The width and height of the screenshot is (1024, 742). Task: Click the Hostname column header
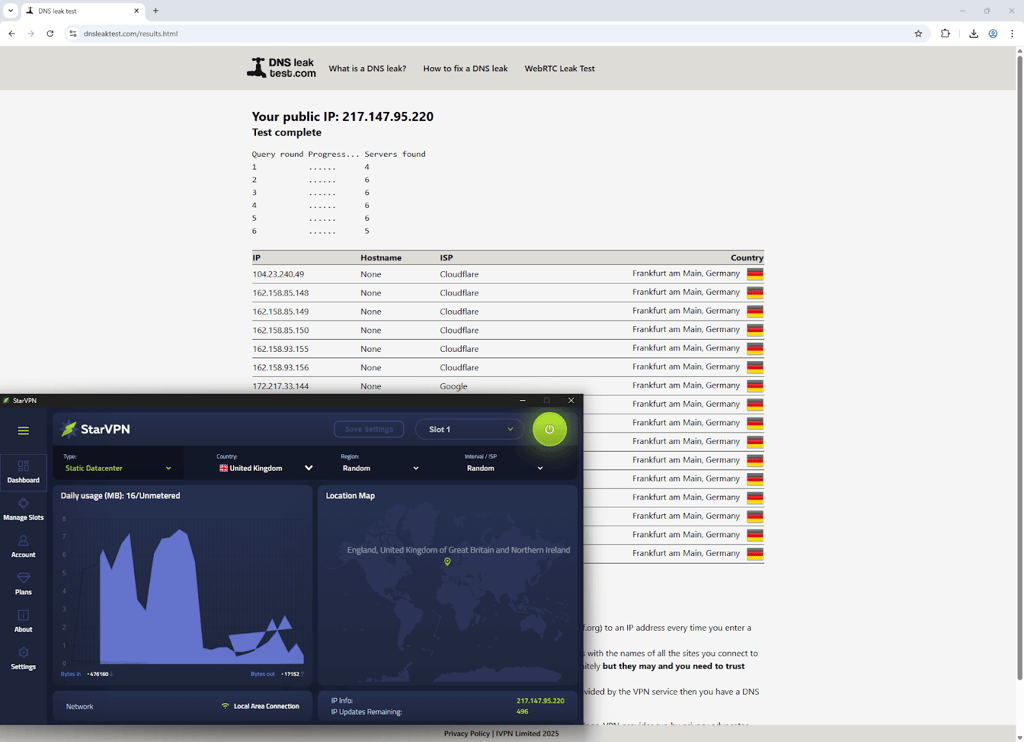pos(381,258)
